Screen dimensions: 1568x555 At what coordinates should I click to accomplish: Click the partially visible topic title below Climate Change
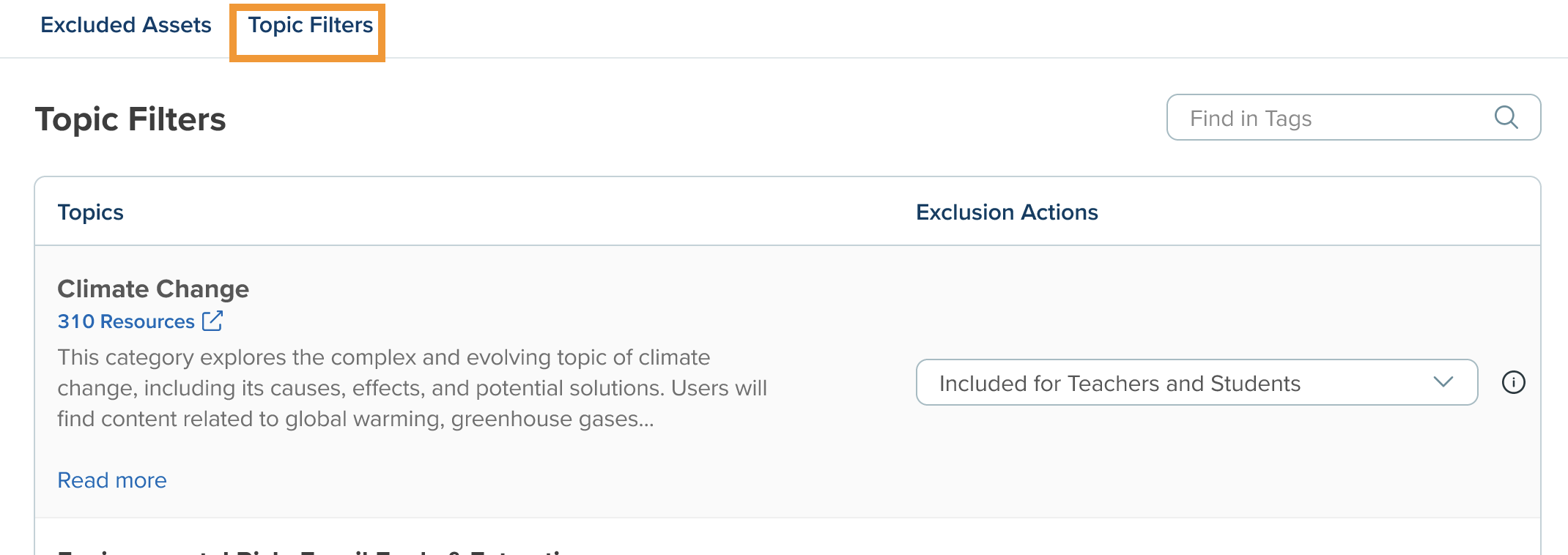(x=315, y=551)
